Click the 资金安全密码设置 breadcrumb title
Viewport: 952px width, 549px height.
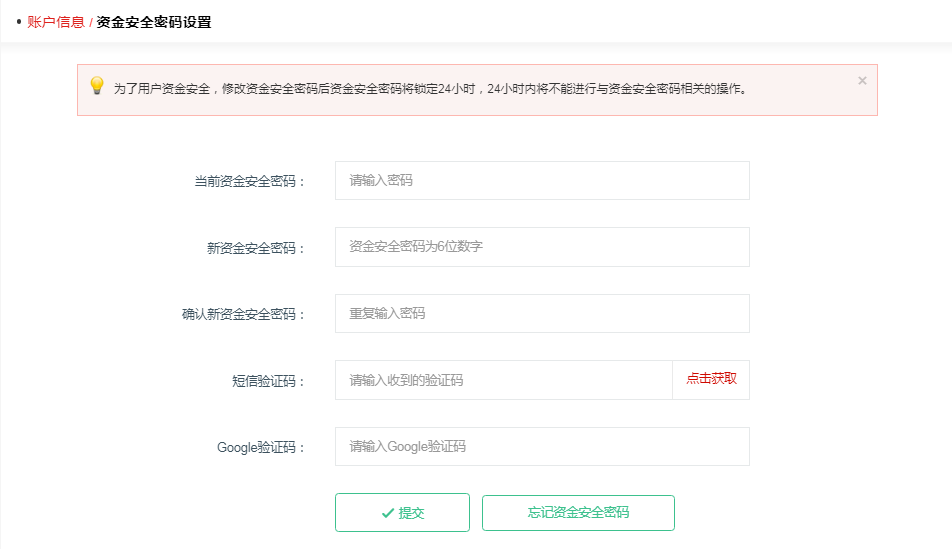[x=153, y=22]
